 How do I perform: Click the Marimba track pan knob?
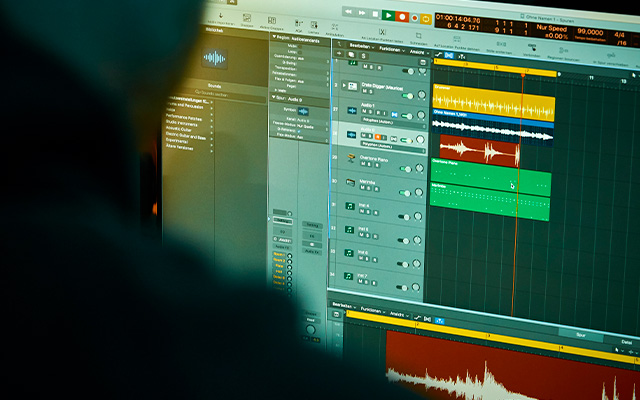click(419, 192)
